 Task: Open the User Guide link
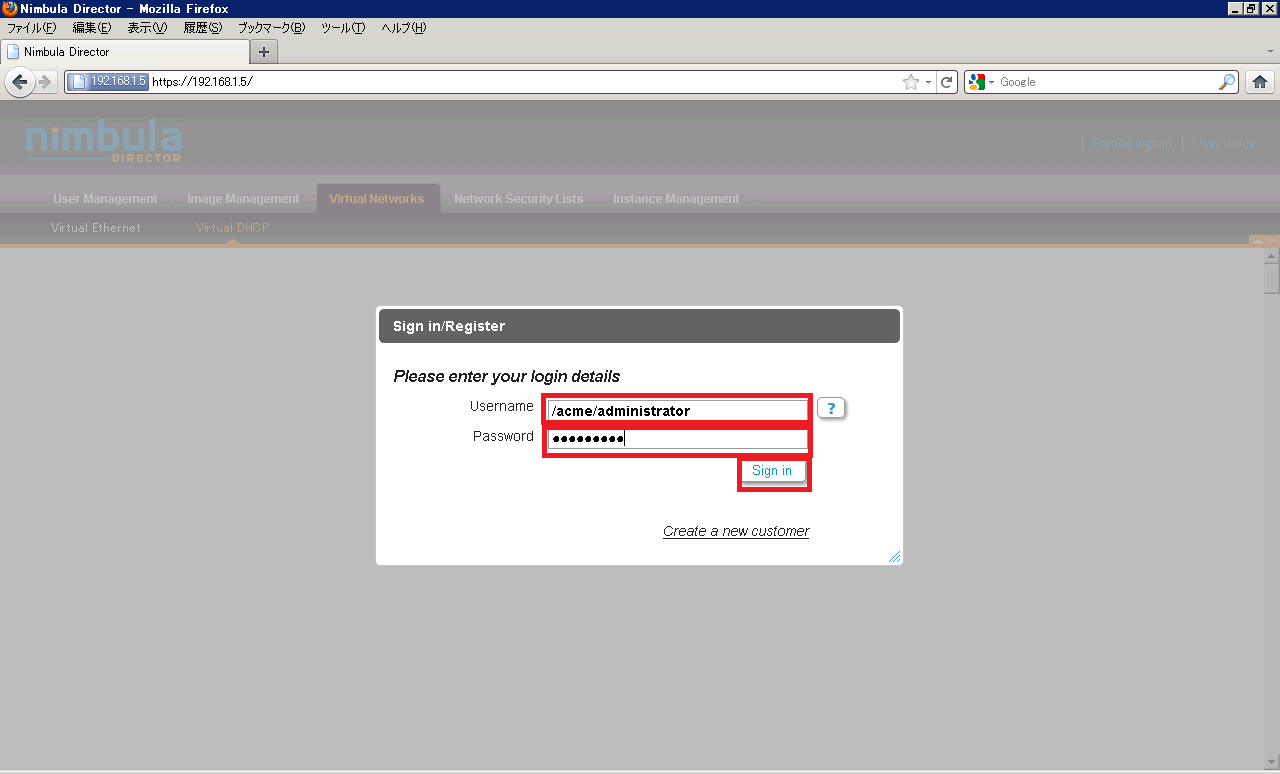click(1224, 144)
